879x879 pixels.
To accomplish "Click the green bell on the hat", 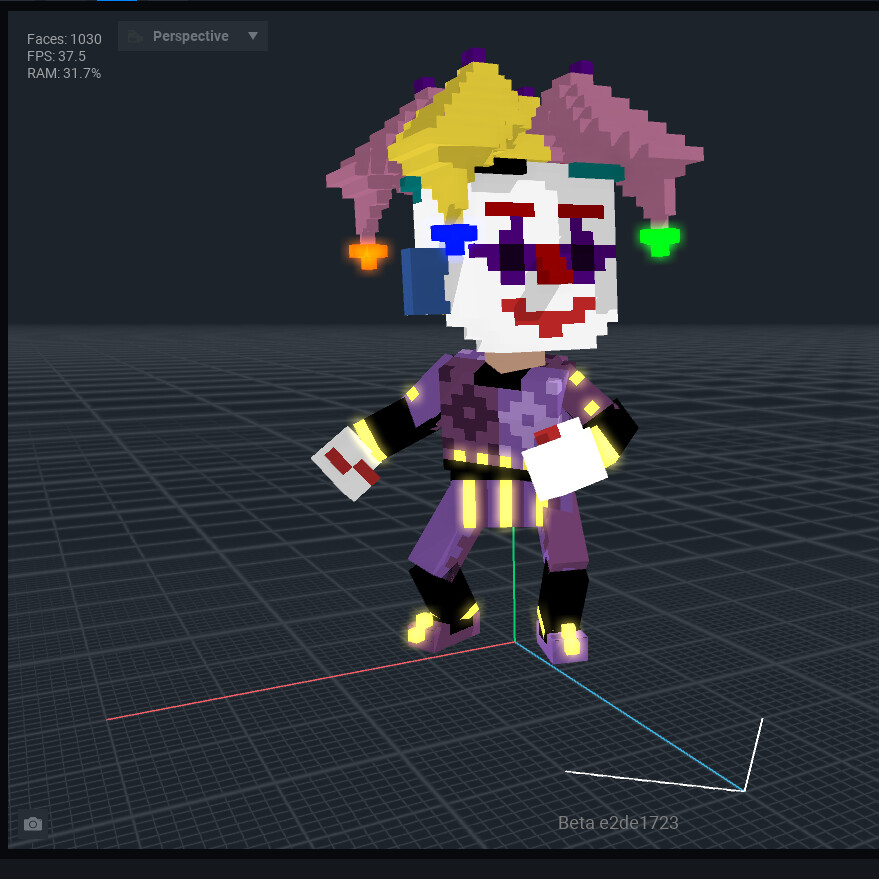I will 658,240.
